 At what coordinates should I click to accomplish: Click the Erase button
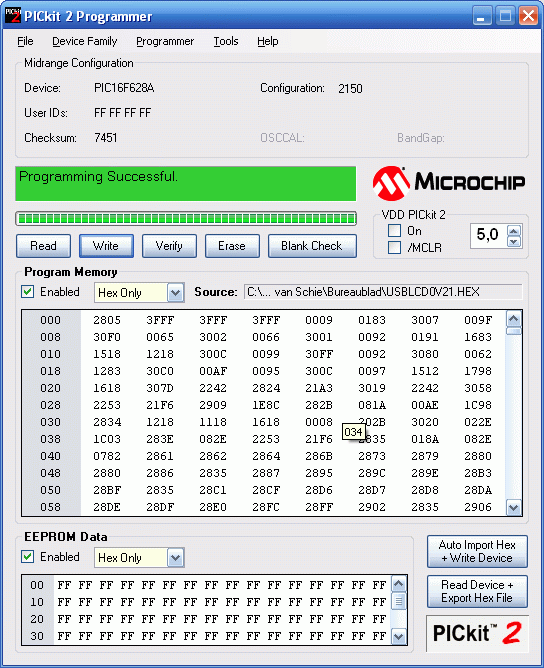232,246
